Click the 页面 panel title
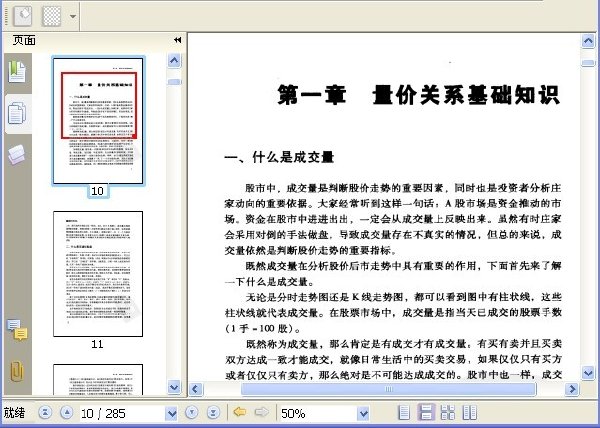This screenshot has height=428, width=600. pos(24,40)
